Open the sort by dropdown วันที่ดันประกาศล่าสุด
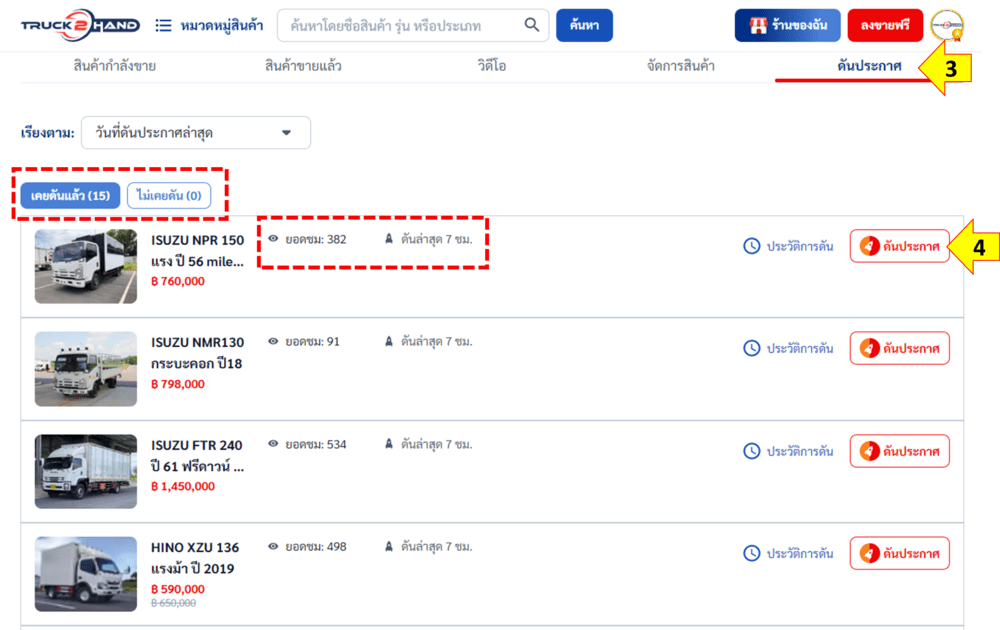Screen dimensions: 1000x630 196,133
